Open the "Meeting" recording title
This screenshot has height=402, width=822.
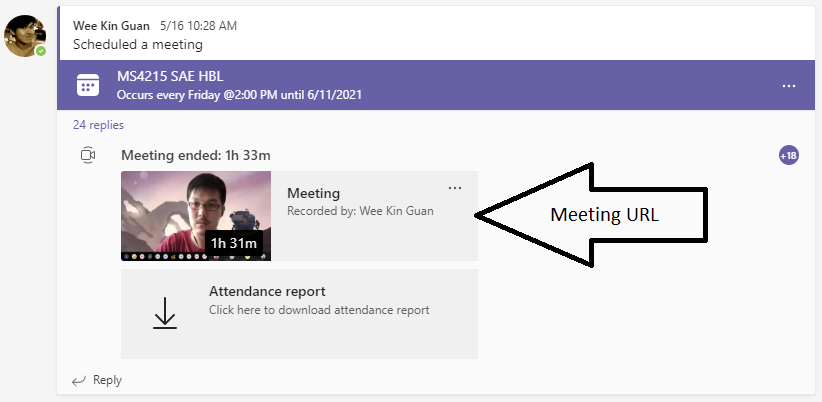(313, 193)
